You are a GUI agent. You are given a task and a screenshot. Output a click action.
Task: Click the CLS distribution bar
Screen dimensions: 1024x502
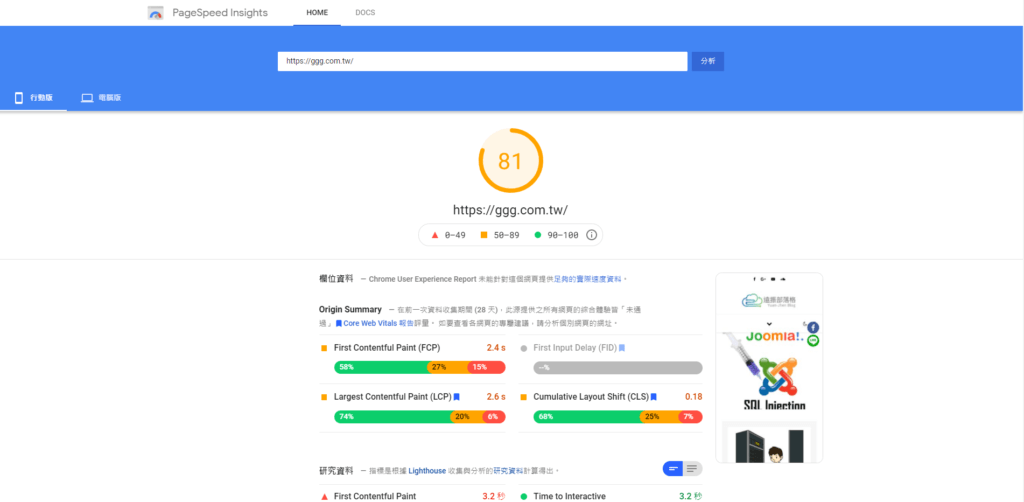tap(618, 416)
